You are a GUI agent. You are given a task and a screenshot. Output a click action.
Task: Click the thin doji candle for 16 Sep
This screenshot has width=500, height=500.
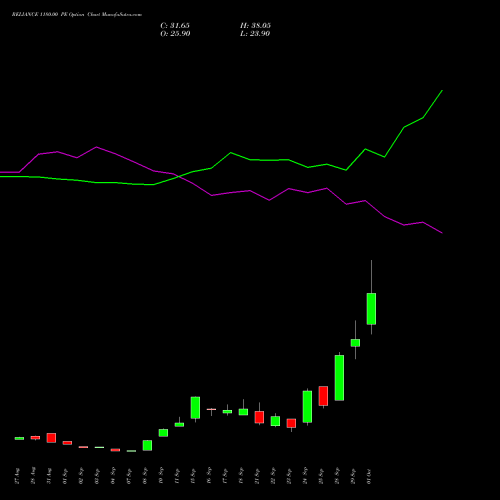click(x=211, y=409)
